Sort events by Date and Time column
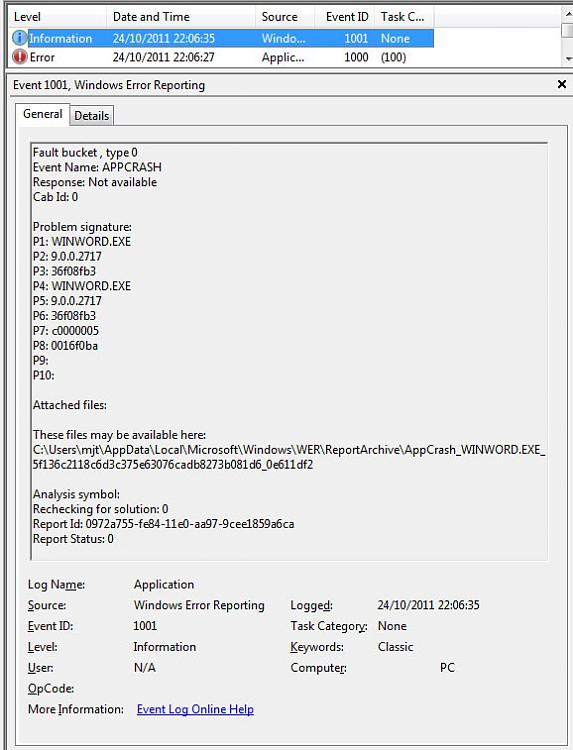The width and height of the screenshot is (573, 750). (x=180, y=17)
